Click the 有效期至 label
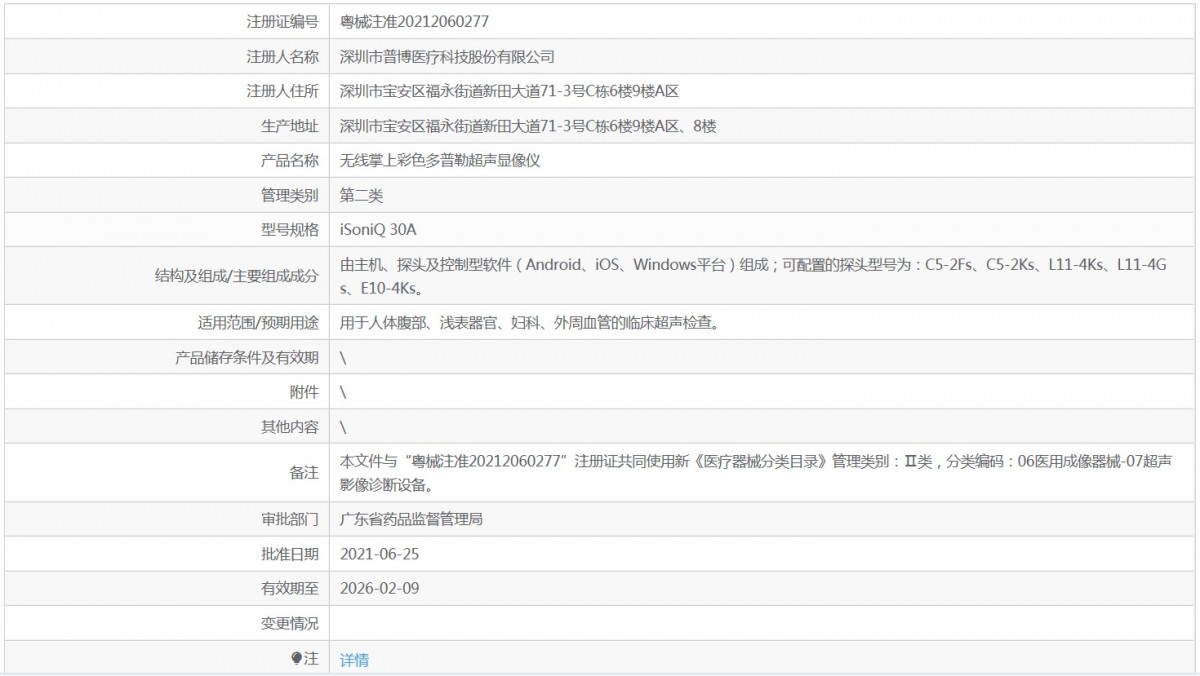The width and height of the screenshot is (1200, 676). 289,588
